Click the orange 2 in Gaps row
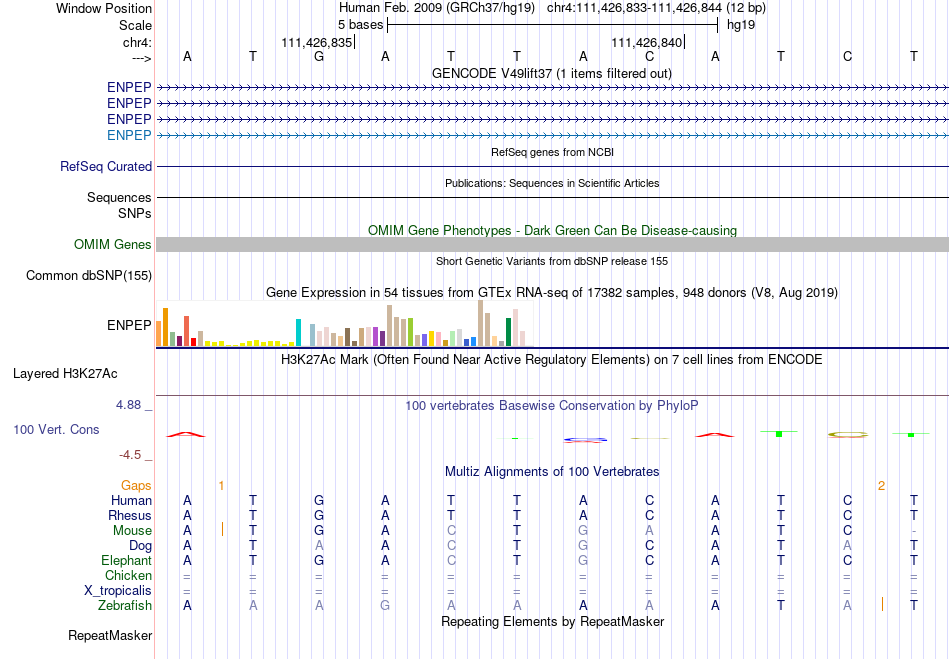The width and height of the screenshot is (950, 659). coord(882,486)
